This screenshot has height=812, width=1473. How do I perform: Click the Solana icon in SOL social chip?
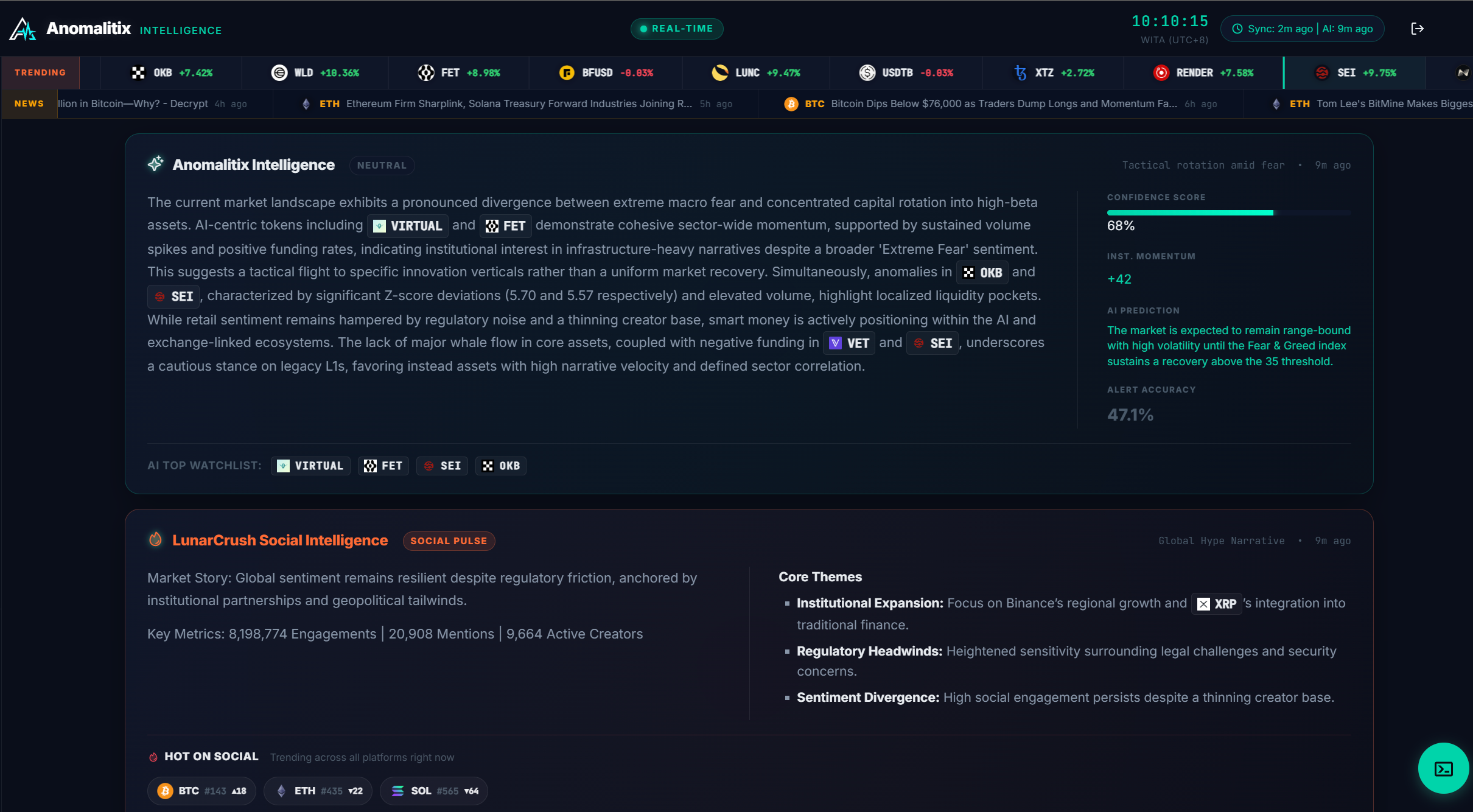(397, 791)
